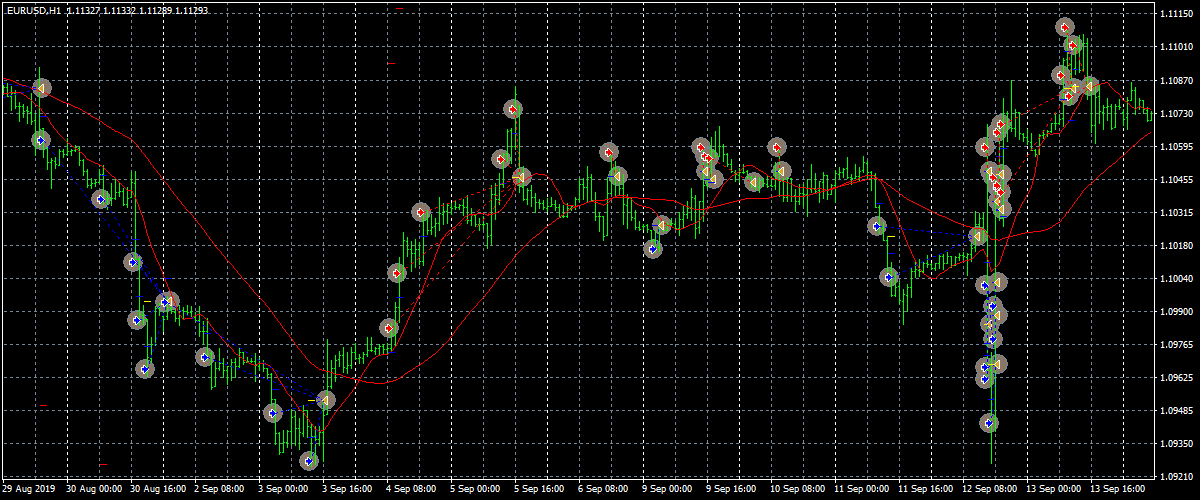Click the 1.10595 price label
Image resolution: width=1200 pixels, height=500 pixels.
click(x=1176, y=147)
